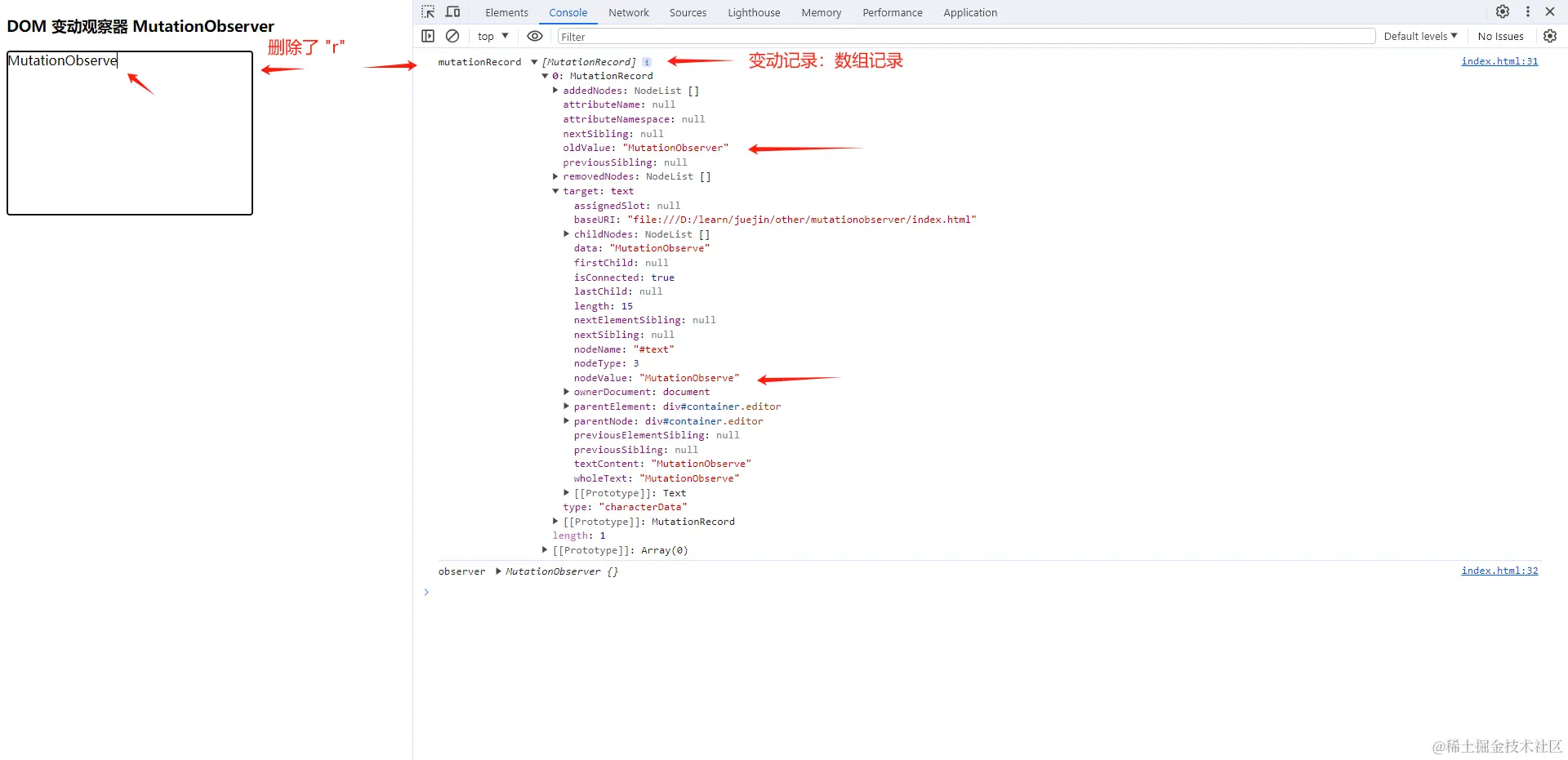The image size is (1568, 760).
Task: Switch to the Memory tab
Action: (x=822, y=12)
